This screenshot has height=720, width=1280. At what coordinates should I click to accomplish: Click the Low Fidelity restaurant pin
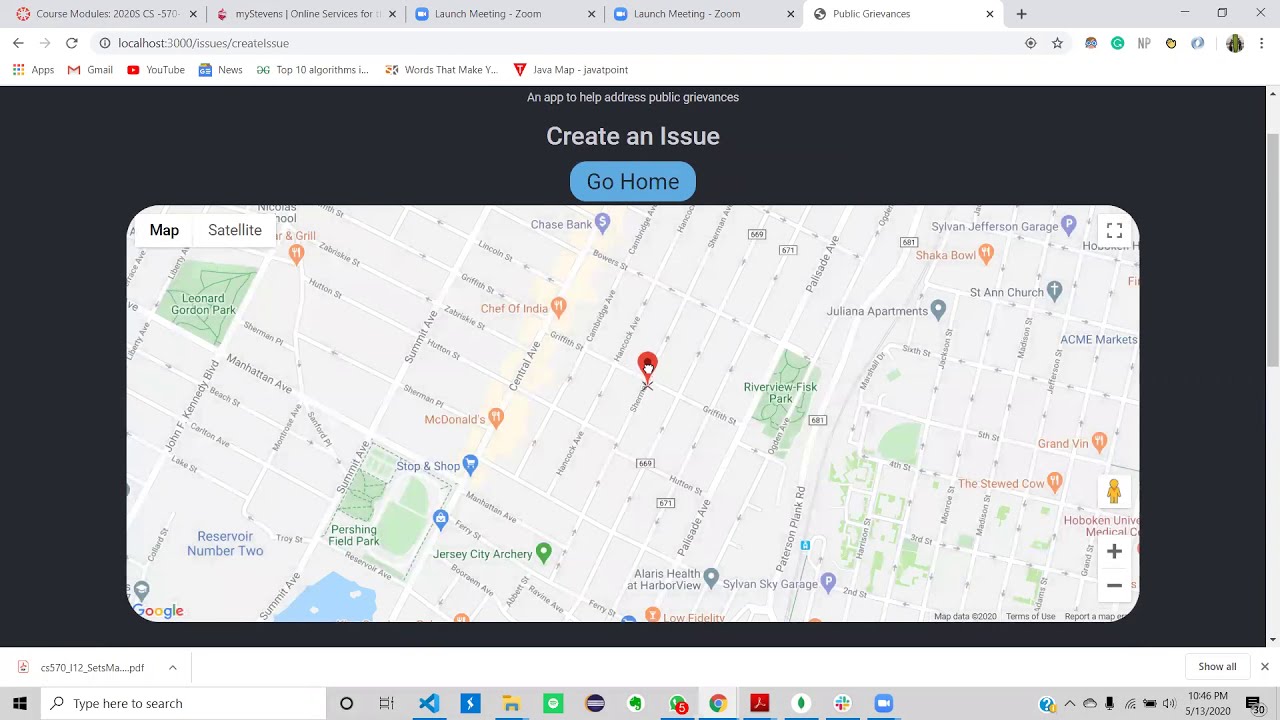[652, 615]
